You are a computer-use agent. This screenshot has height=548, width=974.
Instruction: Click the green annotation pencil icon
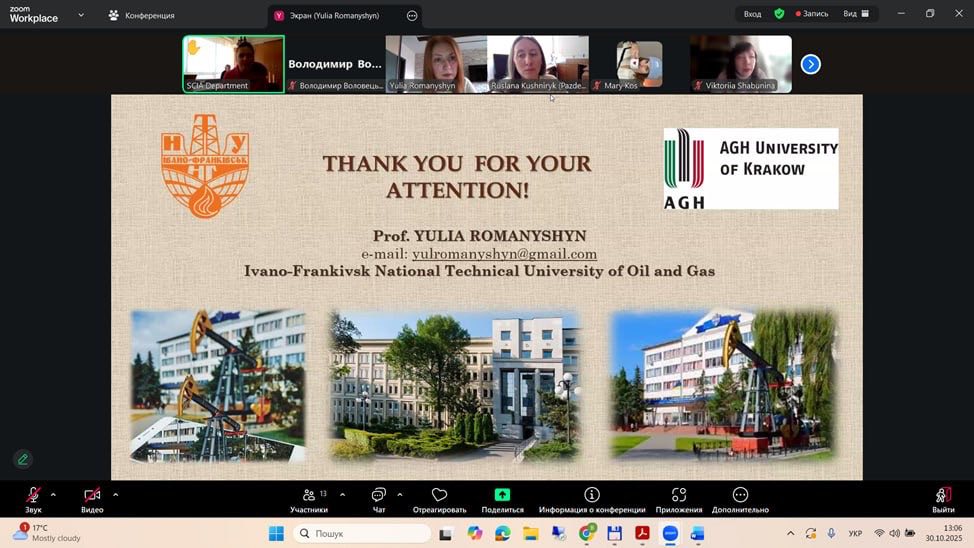tap(22, 459)
